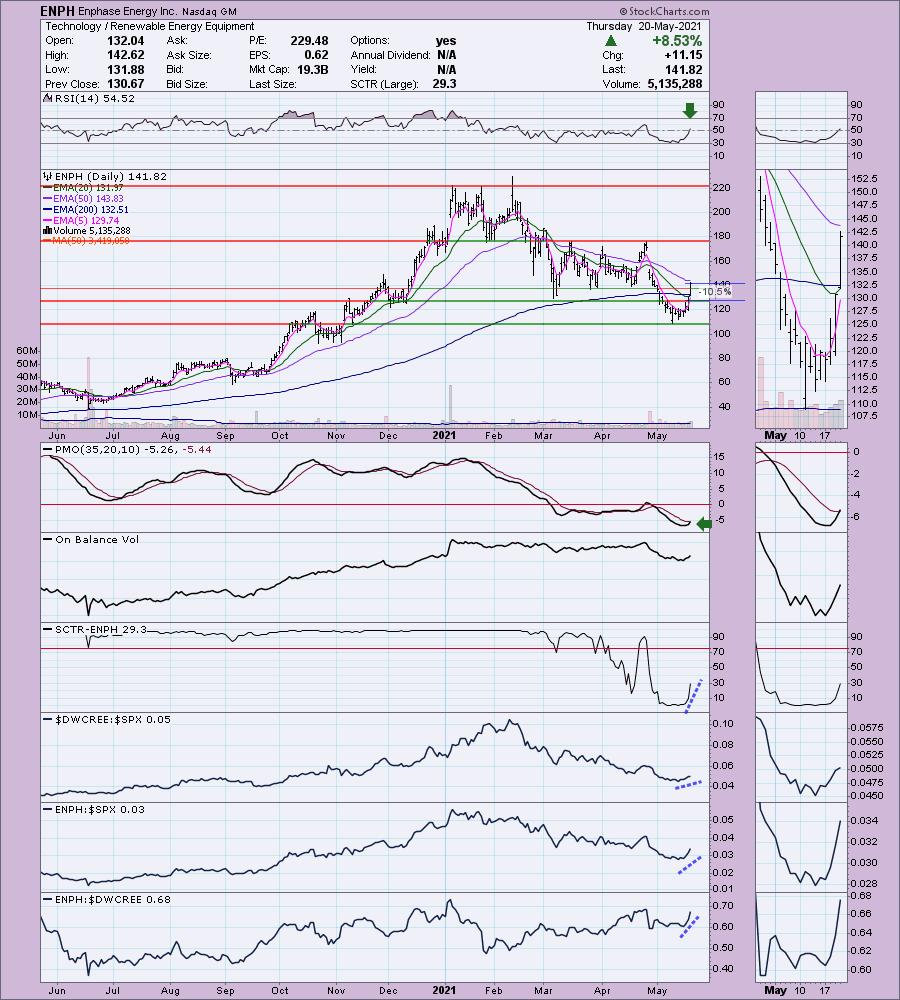Click the EPS value 0.62
This screenshot has height=1000, width=900.
pyautogui.click(x=317, y=55)
